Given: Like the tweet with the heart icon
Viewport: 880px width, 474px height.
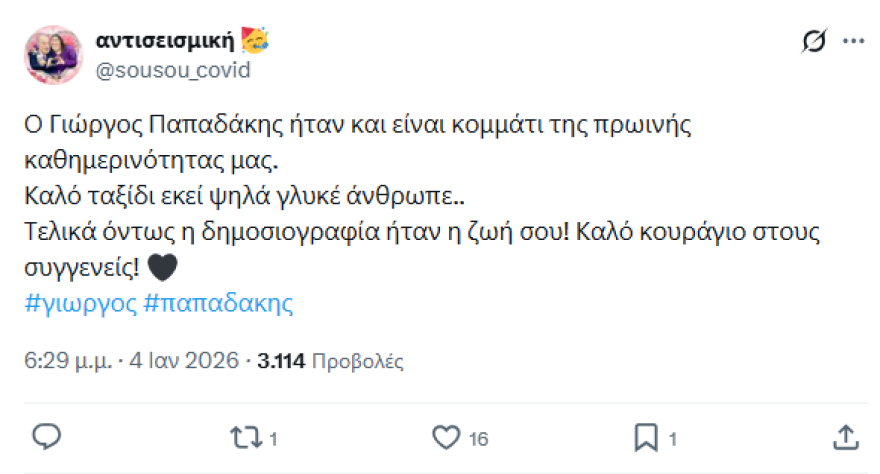Looking at the screenshot, I should [x=445, y=437].
